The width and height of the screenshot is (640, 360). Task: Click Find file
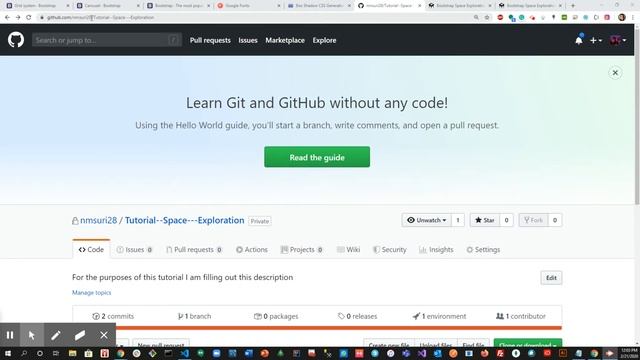[473, 344]
